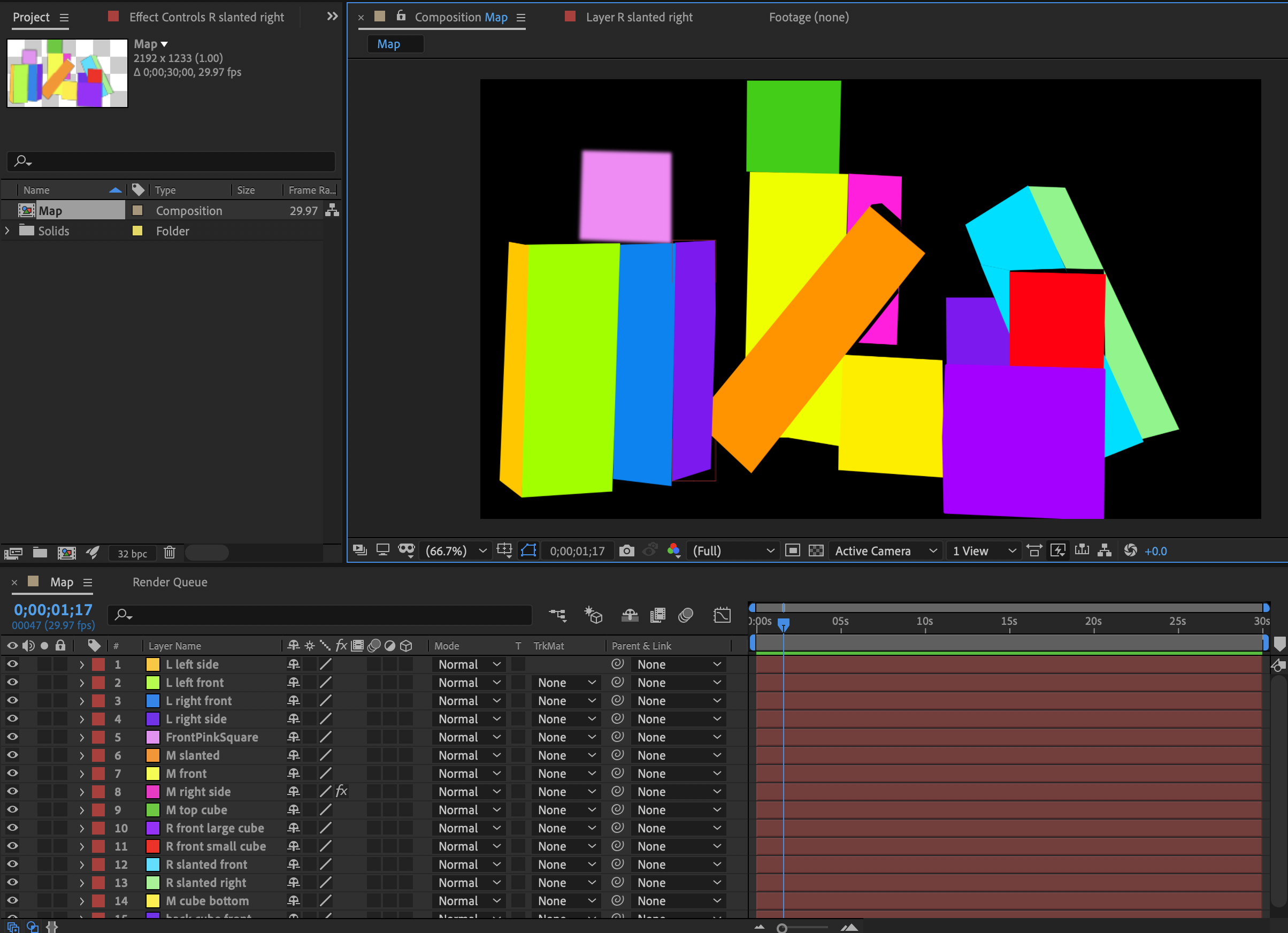Hide the M slanted layer
Viewport: 1288px width, 933px height.
[x=12, y=755]
